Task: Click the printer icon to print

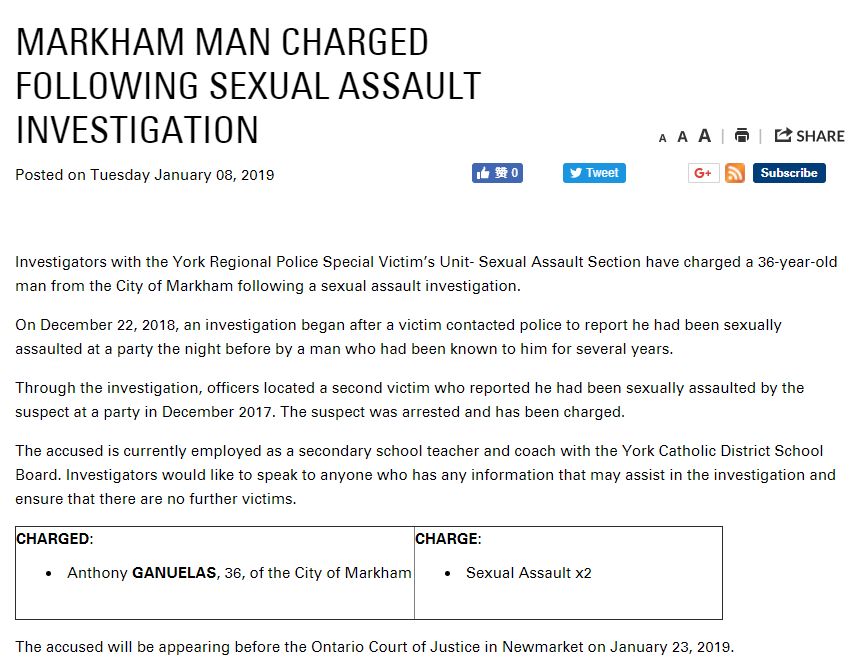Action: click(x=742, y=135)
